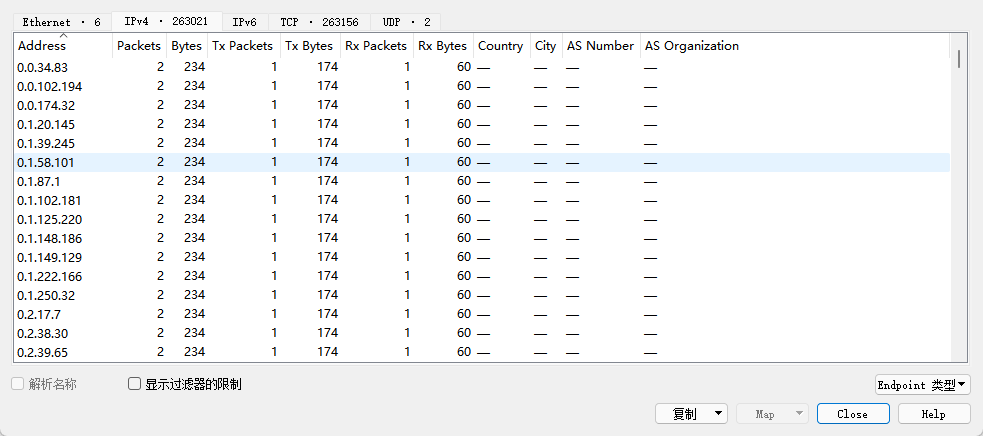The image size is (983, 436).
Task: Sort by the City column header
Action: pos(545,46)
